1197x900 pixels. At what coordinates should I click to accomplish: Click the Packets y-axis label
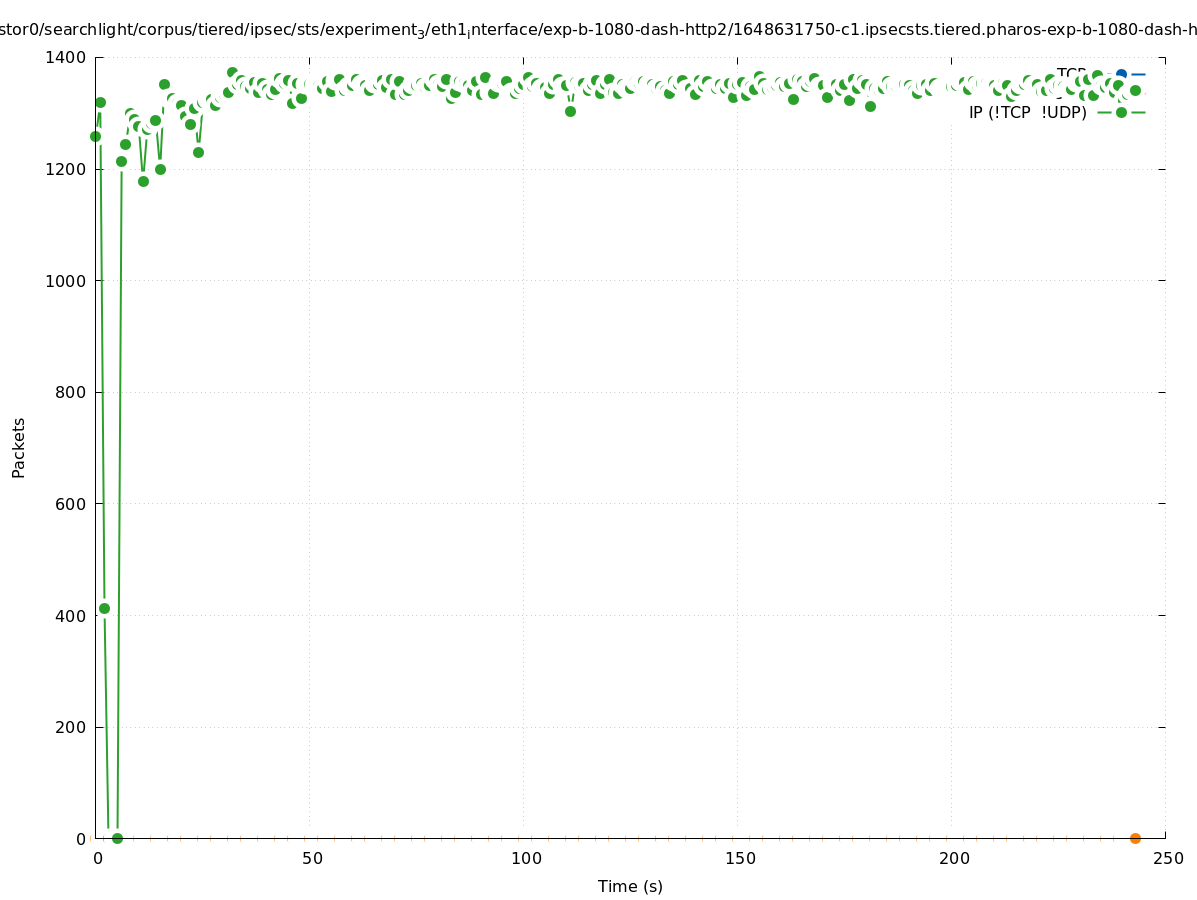(19, 447)
